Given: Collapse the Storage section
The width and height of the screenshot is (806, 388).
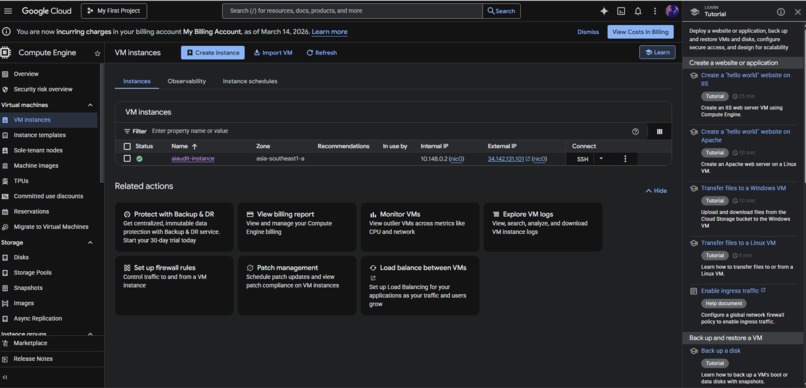Looking at the screenshot, I should (x=90, y=243).
